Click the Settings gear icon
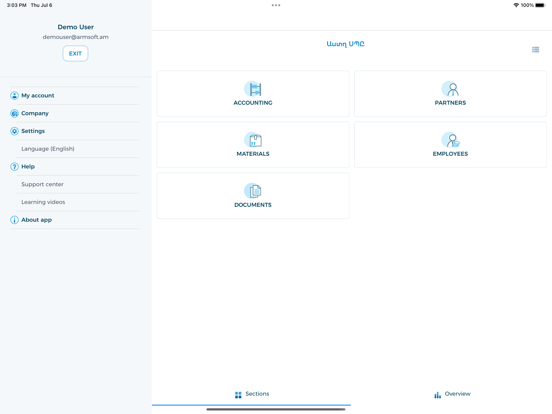The width and height of the screenshot is (552, 414). tap(14, 131)
